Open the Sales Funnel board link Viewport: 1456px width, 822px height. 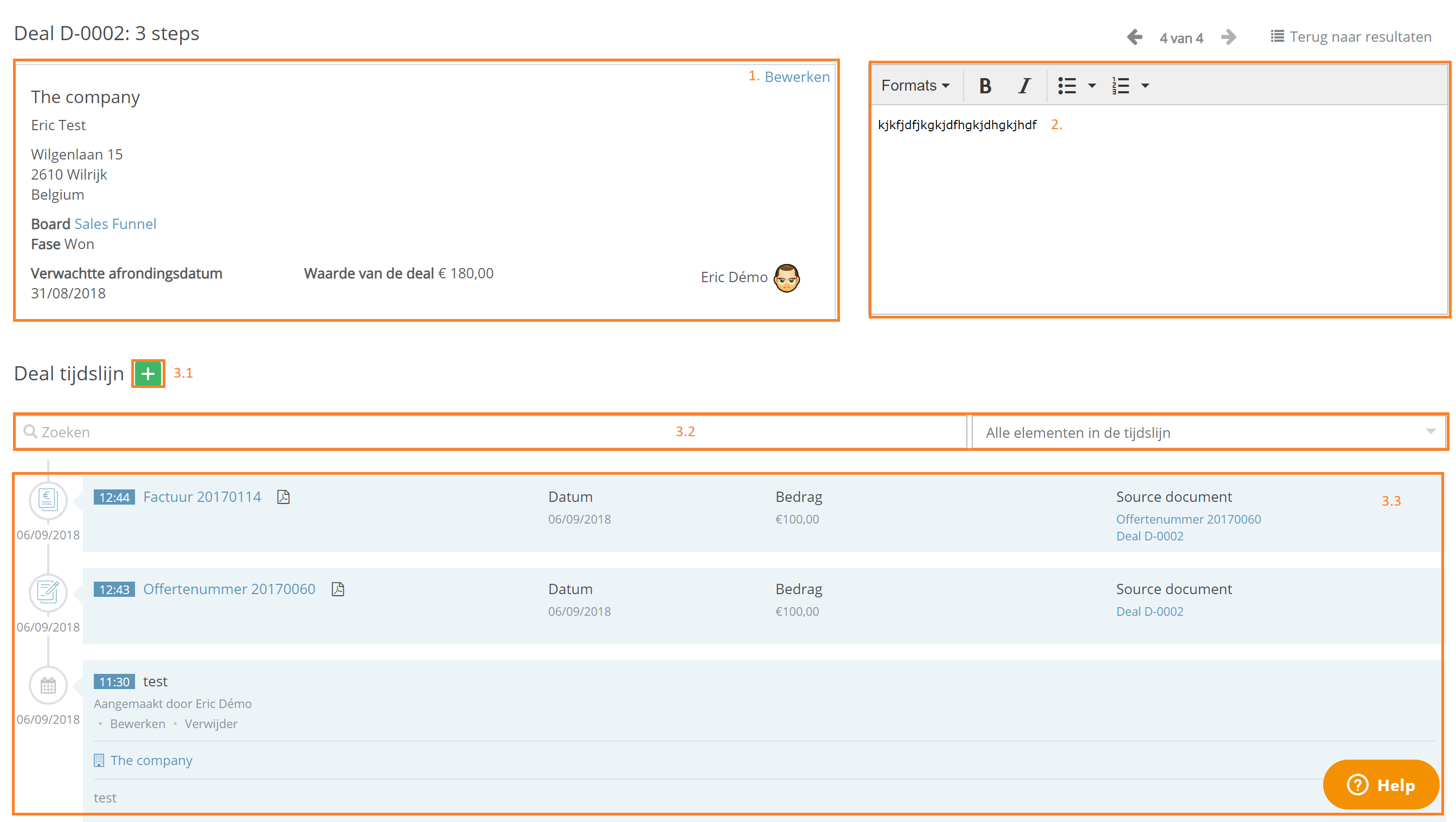(116, 224)
